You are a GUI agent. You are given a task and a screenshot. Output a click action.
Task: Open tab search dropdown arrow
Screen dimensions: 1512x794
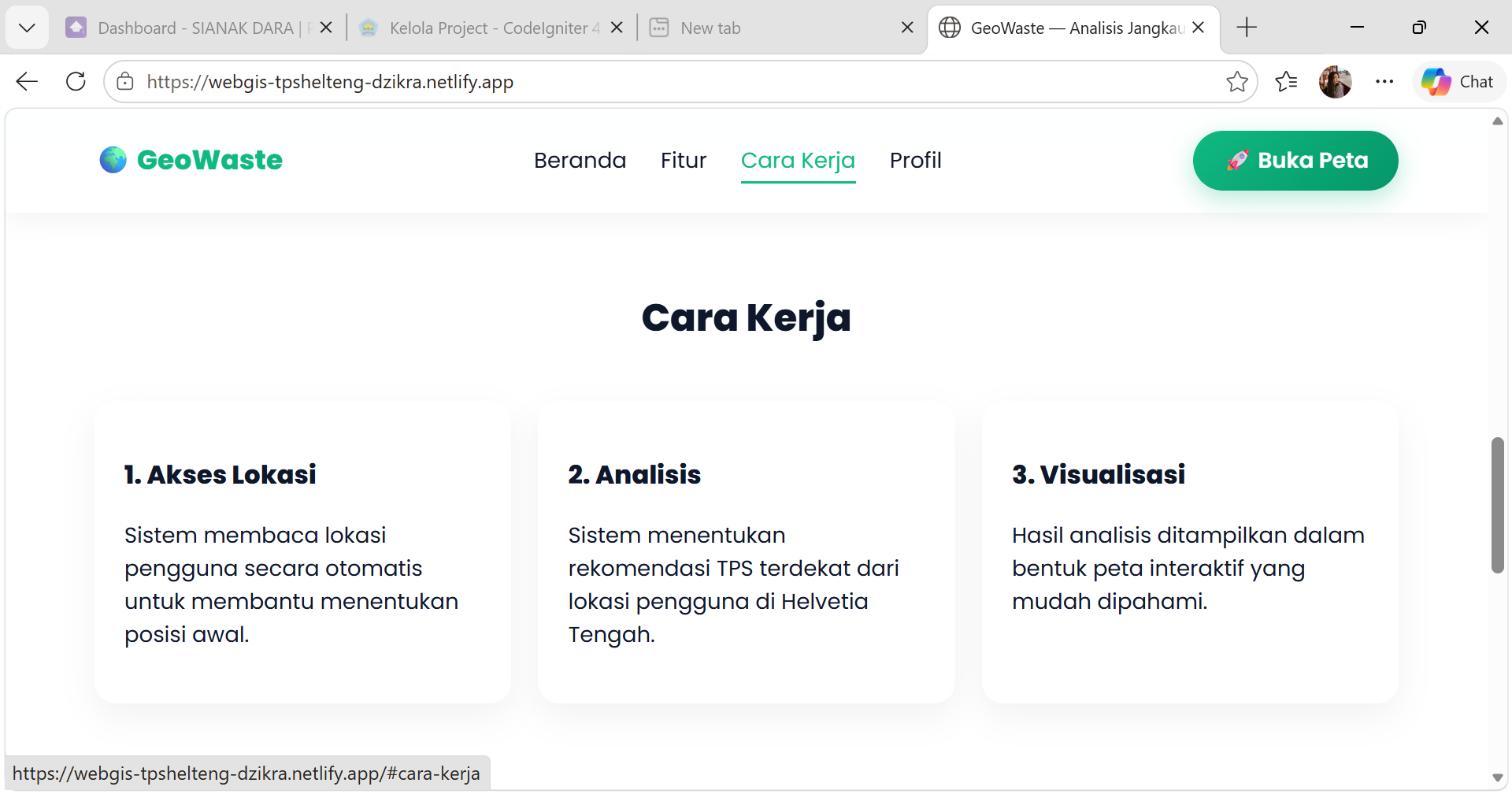pyautogui.click(x=27, y=28)
